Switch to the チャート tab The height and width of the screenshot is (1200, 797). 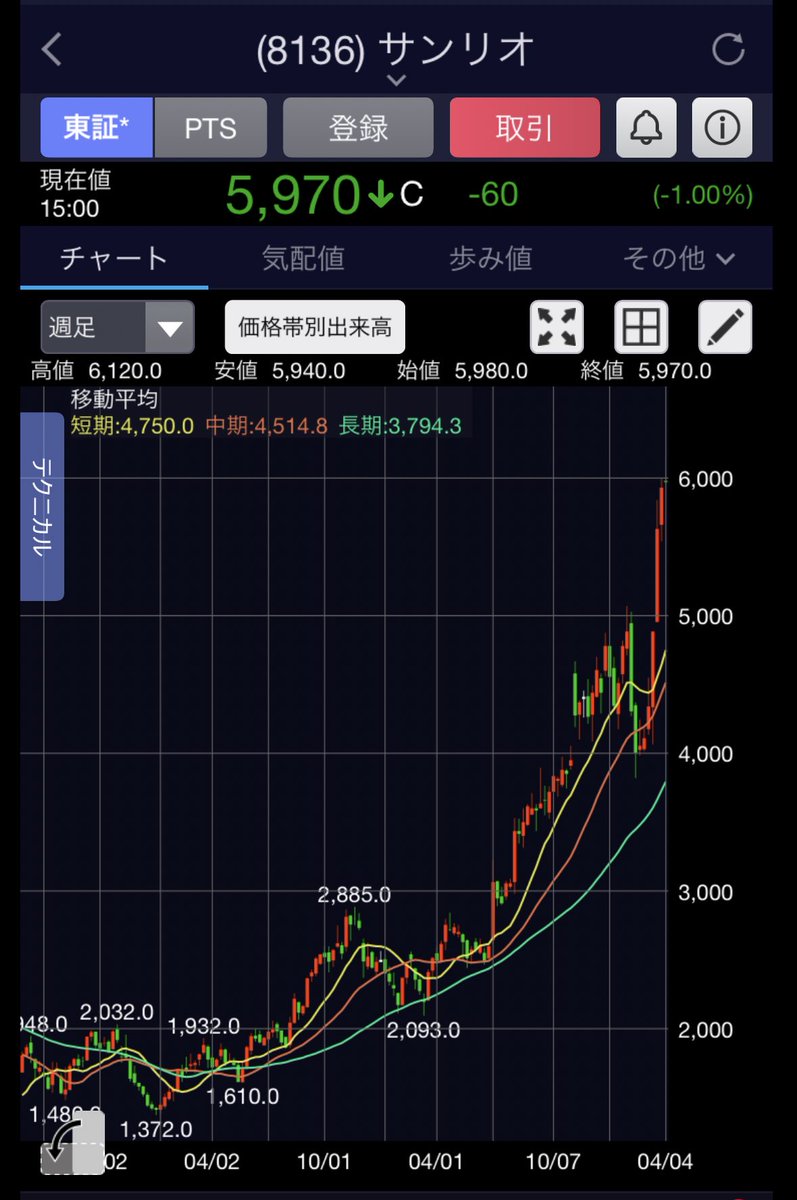click(114, 258)
